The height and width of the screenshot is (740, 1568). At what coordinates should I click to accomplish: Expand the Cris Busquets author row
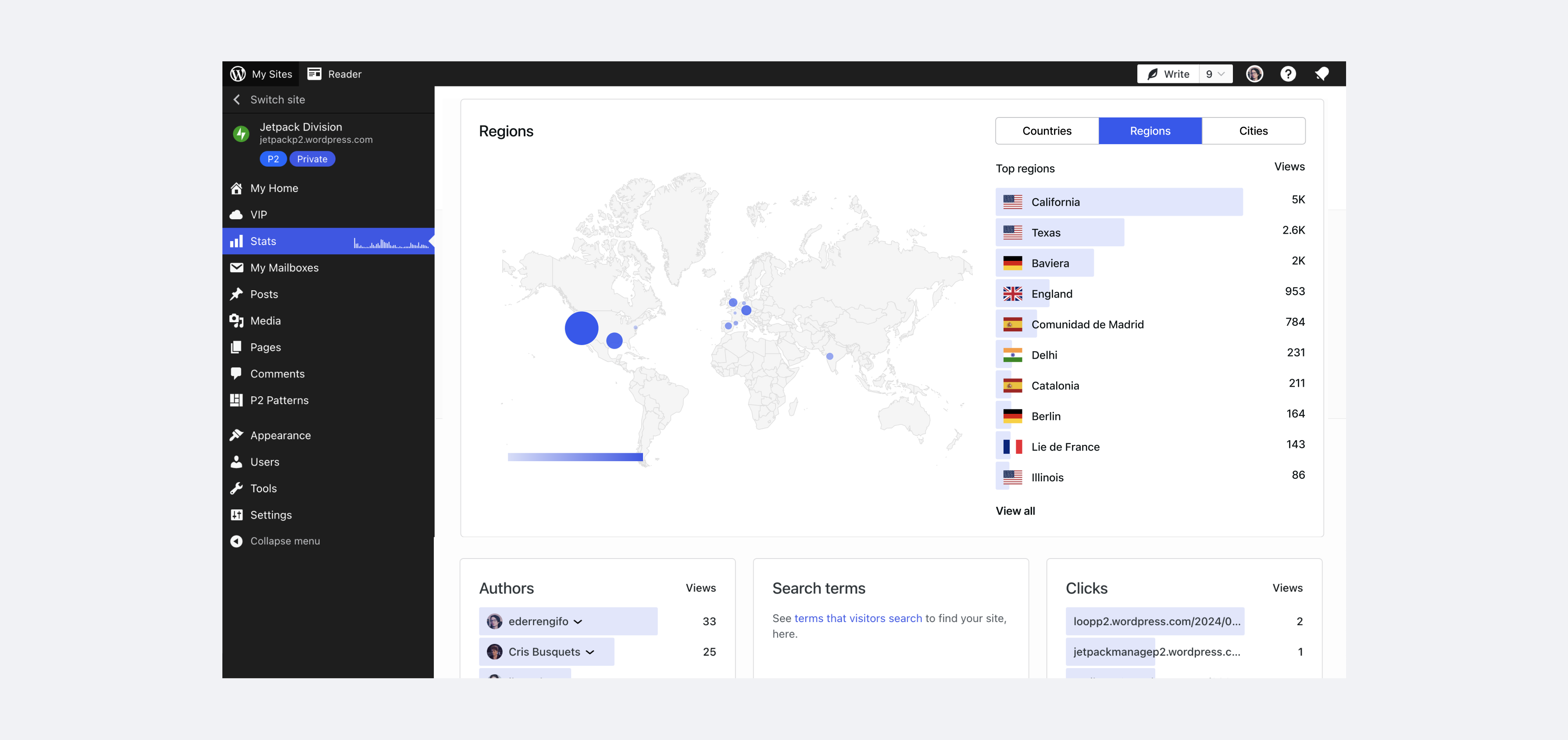click(589, 652)
